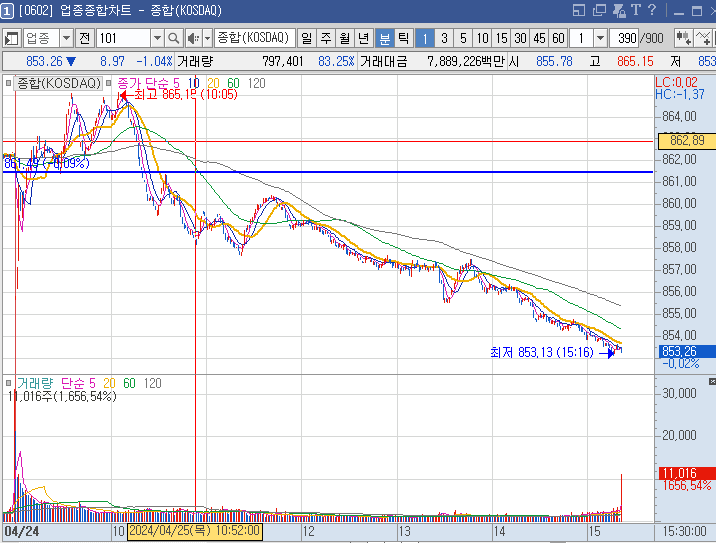Image resolution: width=716 pixels, height=543 pixels.
Task: Click the 전 button next to 업종
Action: point(83,38)
